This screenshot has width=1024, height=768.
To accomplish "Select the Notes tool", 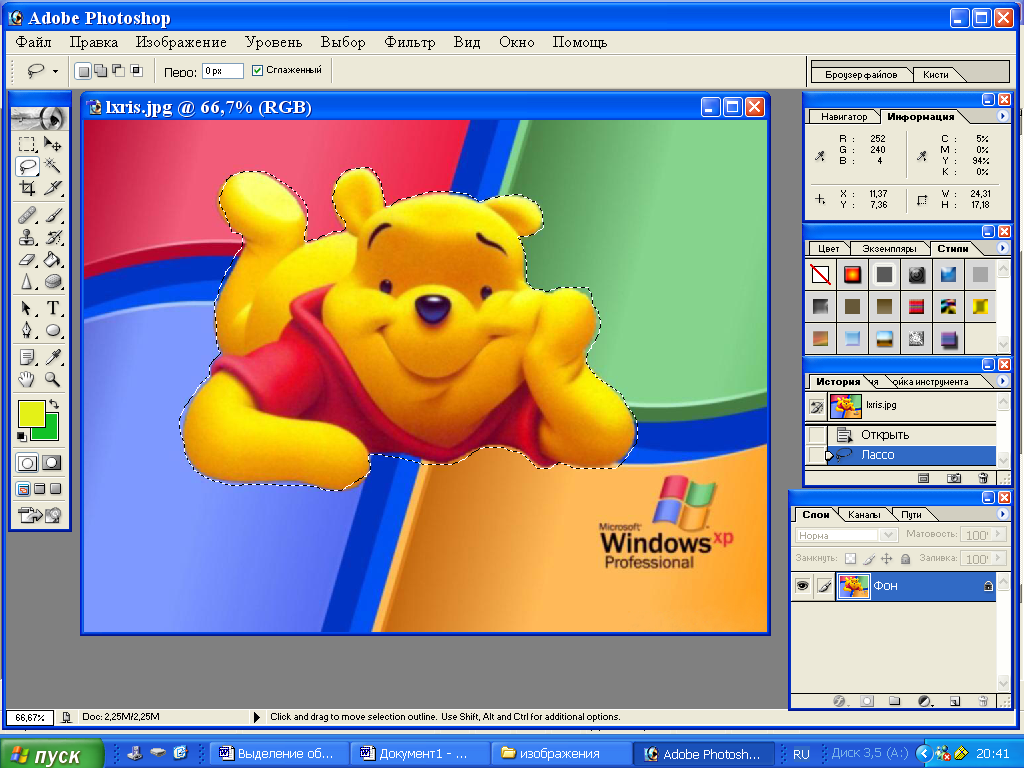I will 27,357.
